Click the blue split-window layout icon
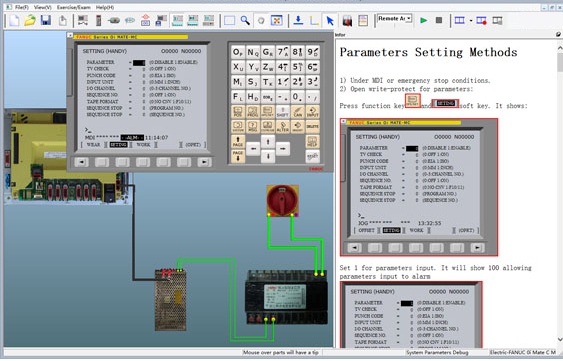This screenshot has width=563, height=361. point(460,20)
